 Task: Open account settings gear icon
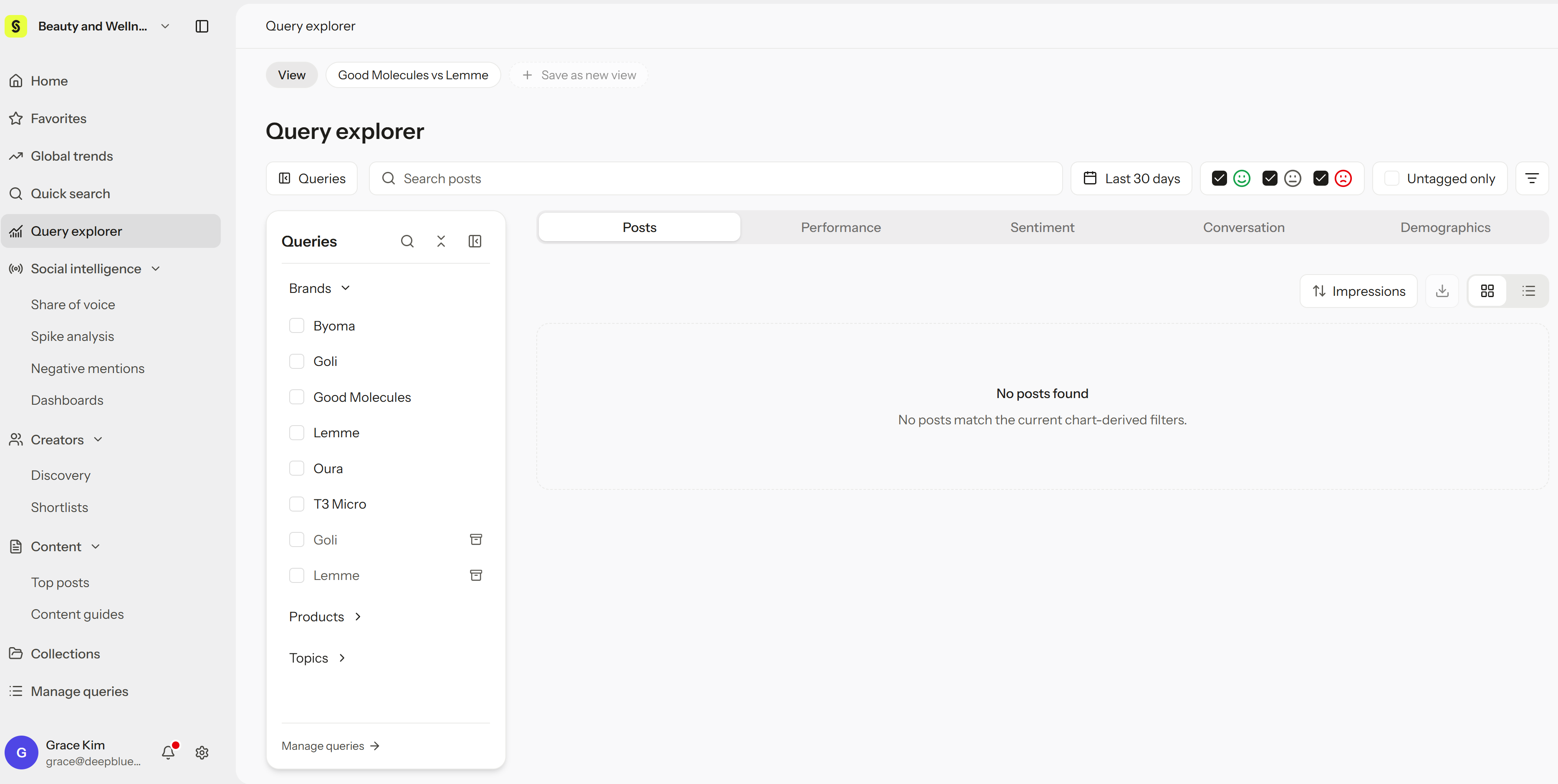tap(202, 752)
